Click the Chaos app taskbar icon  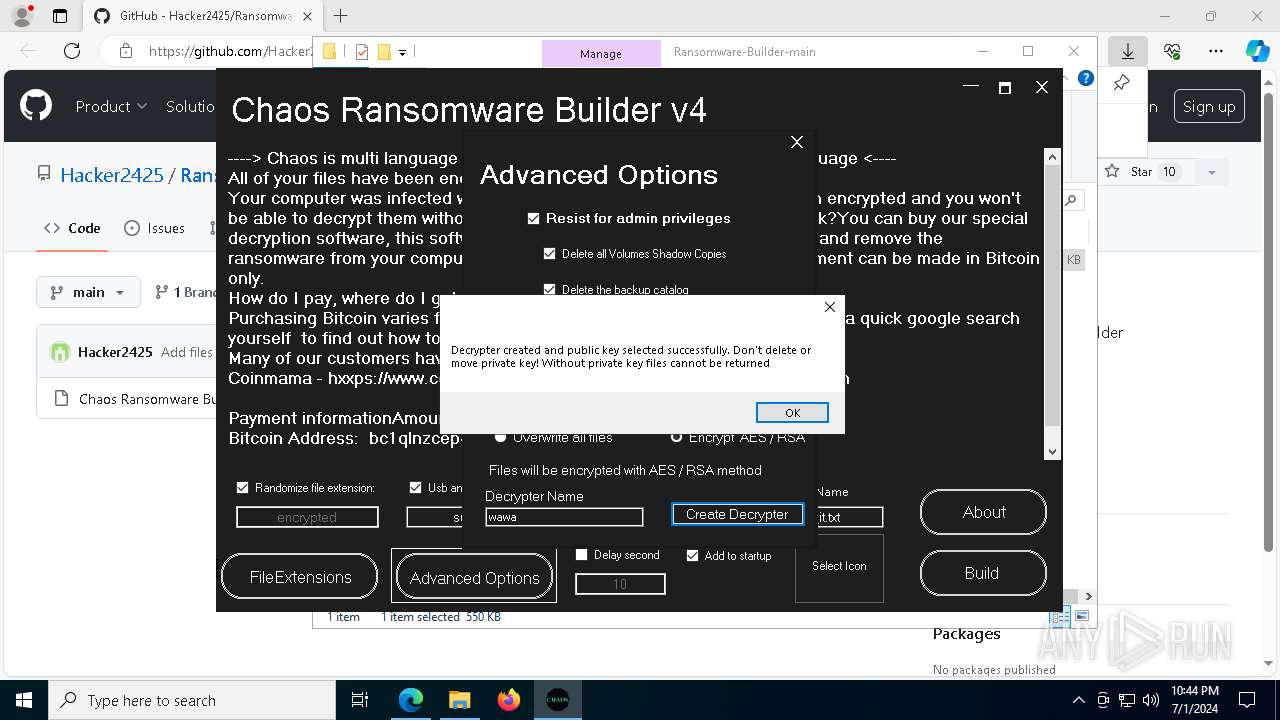point(558,700)
